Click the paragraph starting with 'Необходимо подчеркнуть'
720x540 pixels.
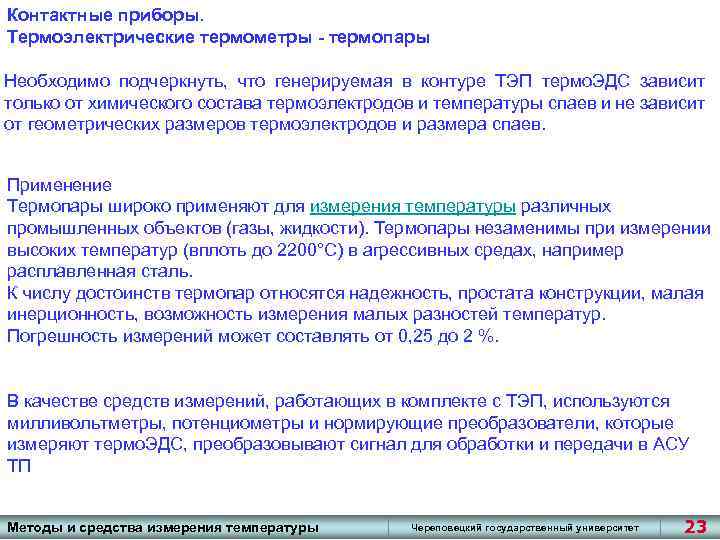click(x=354, y=103)
